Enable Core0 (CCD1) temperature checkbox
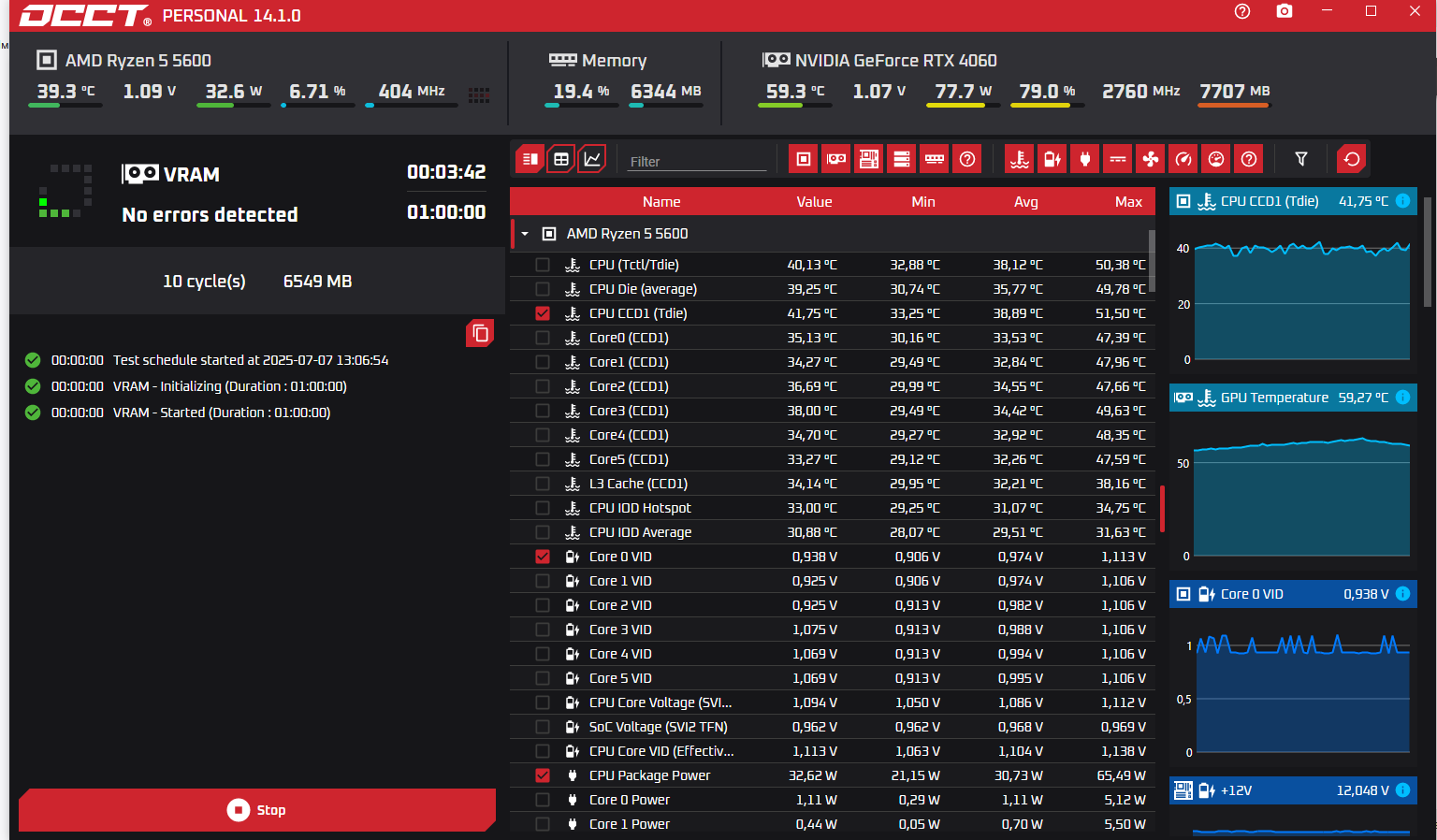The height and width of the screenshot is (840, 1437). (543, 338)
